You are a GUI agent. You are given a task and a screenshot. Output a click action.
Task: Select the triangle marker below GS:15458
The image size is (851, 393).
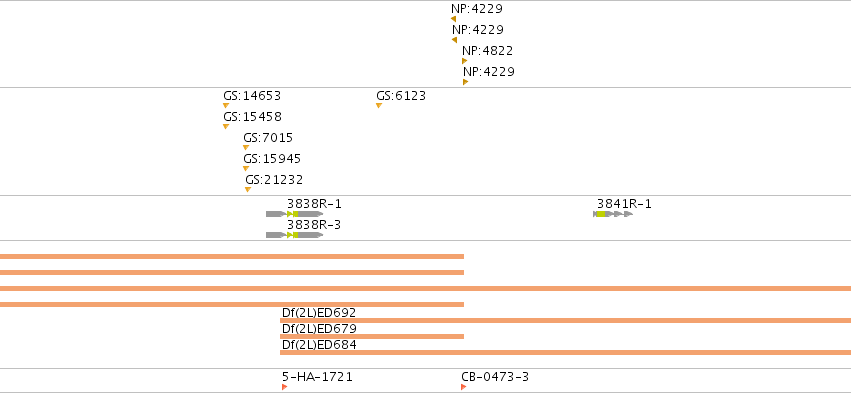click(226, 126)
